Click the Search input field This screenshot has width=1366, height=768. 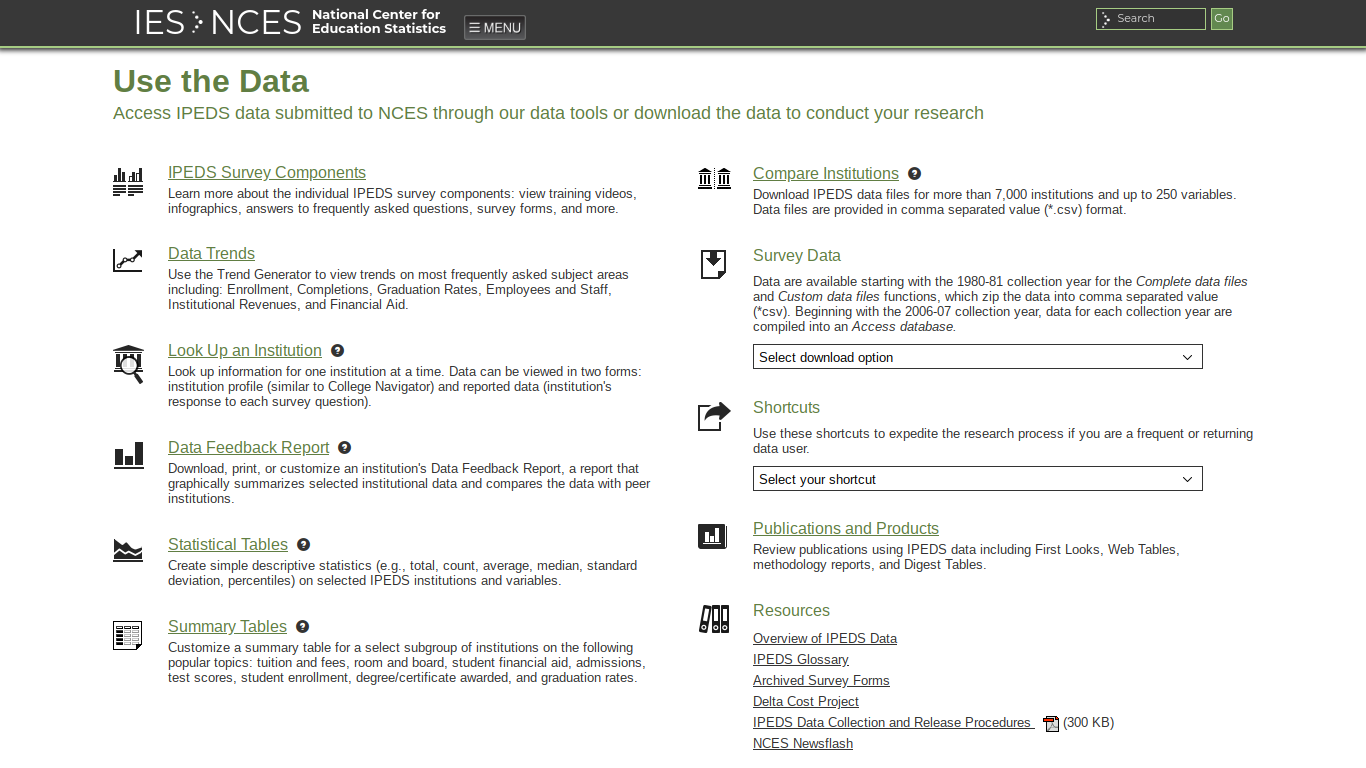click(1151, 19)
